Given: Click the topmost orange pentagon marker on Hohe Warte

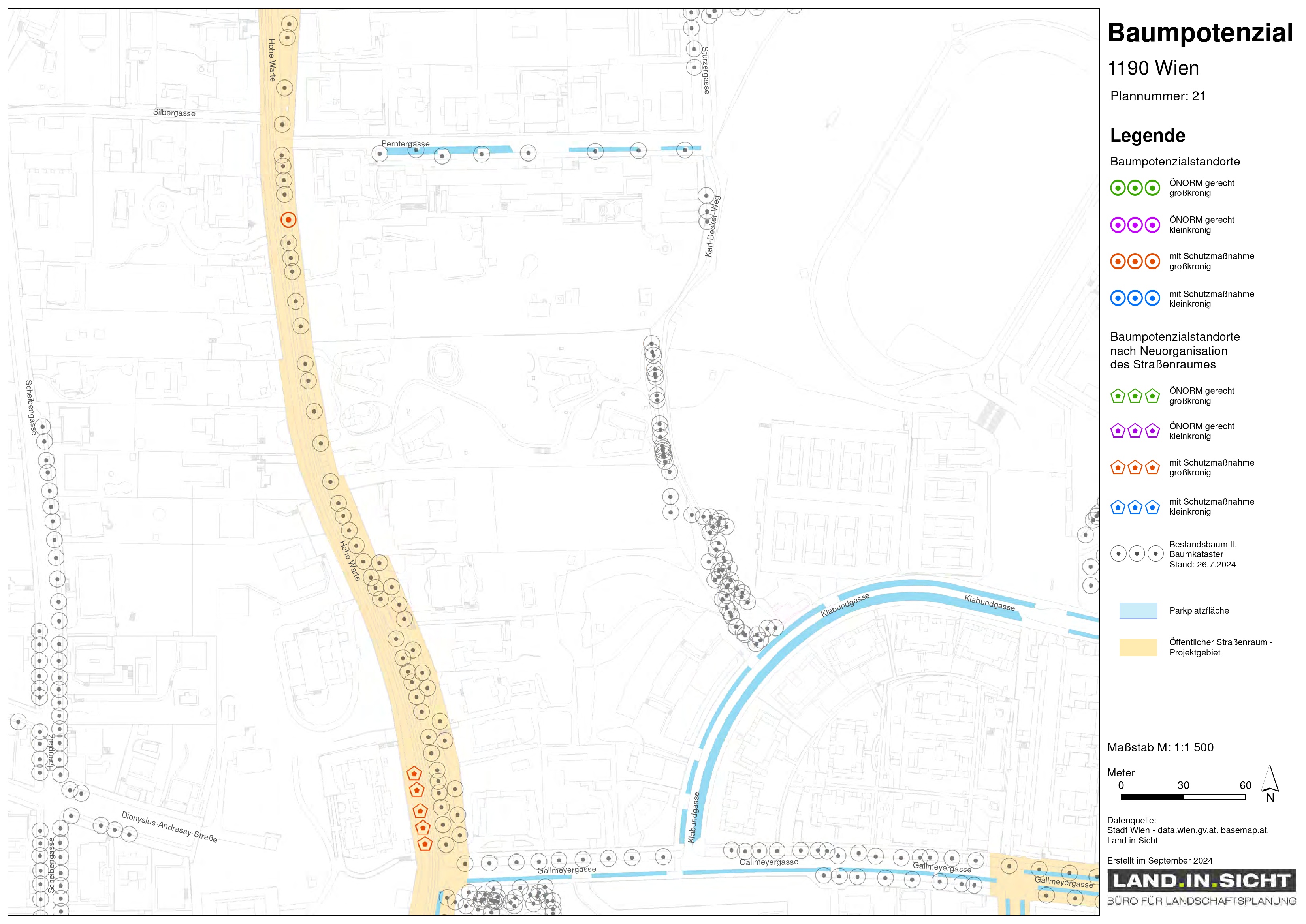Looking at the screenshot, I should pyautogui.click(x=414, y=773).
